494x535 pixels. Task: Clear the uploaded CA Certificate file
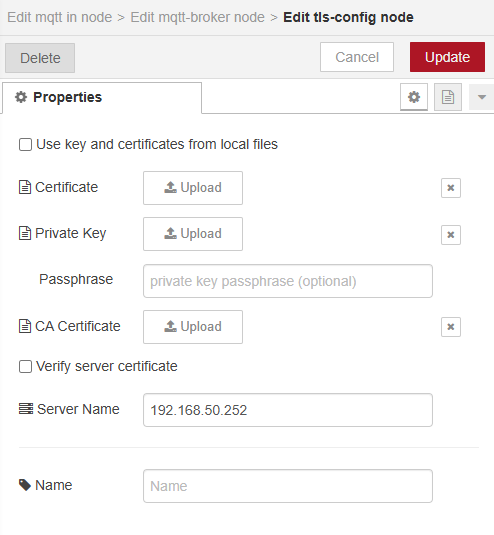click(451, 327)
